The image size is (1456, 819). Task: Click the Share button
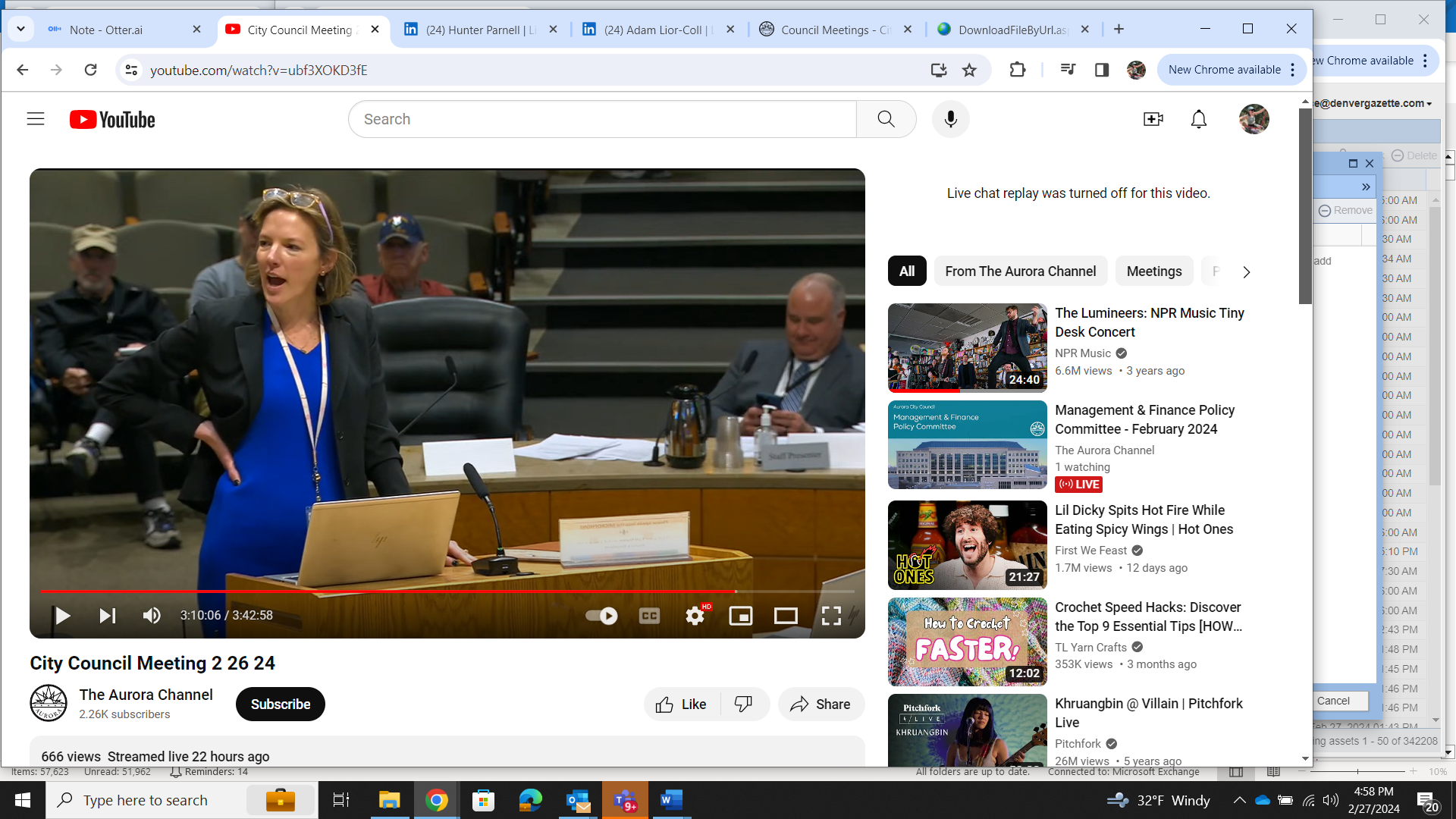coord(821,704)
